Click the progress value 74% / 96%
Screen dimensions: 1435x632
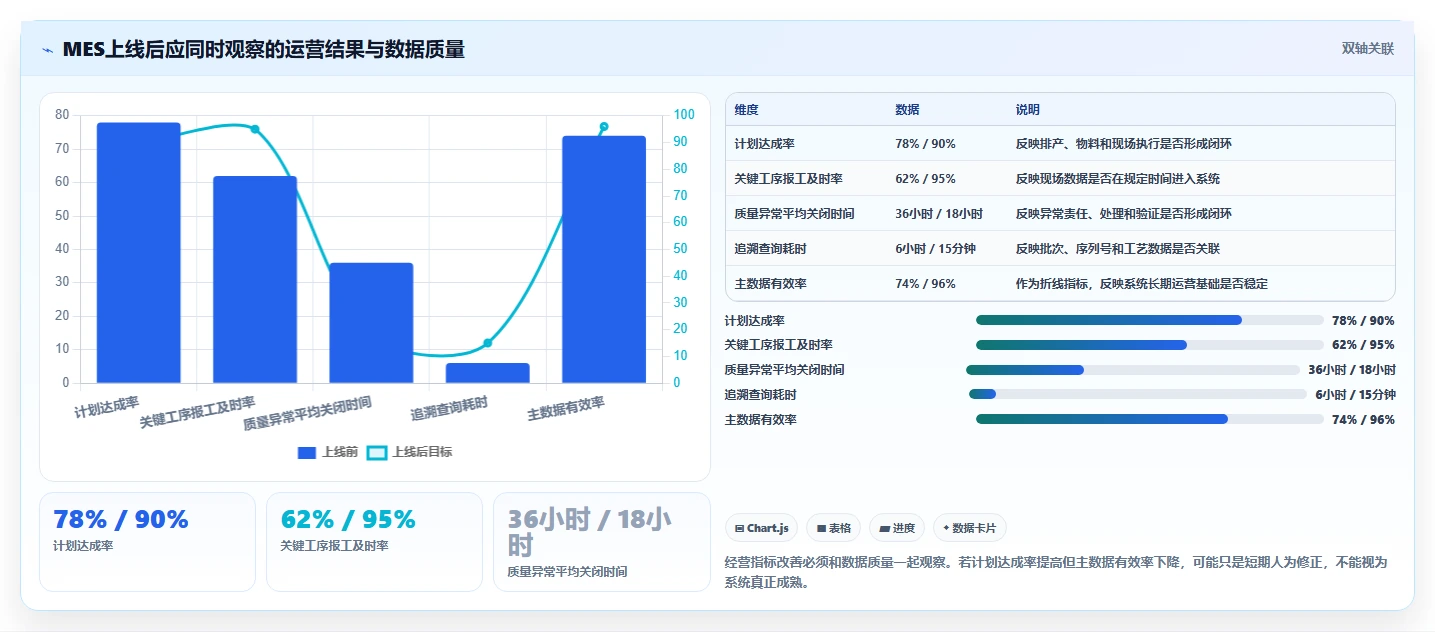[1363, 420]
